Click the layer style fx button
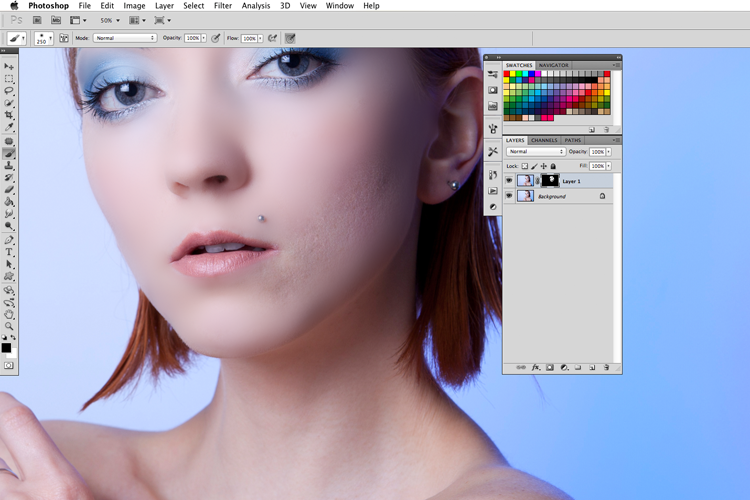The image size is (750, 500). 536,367
